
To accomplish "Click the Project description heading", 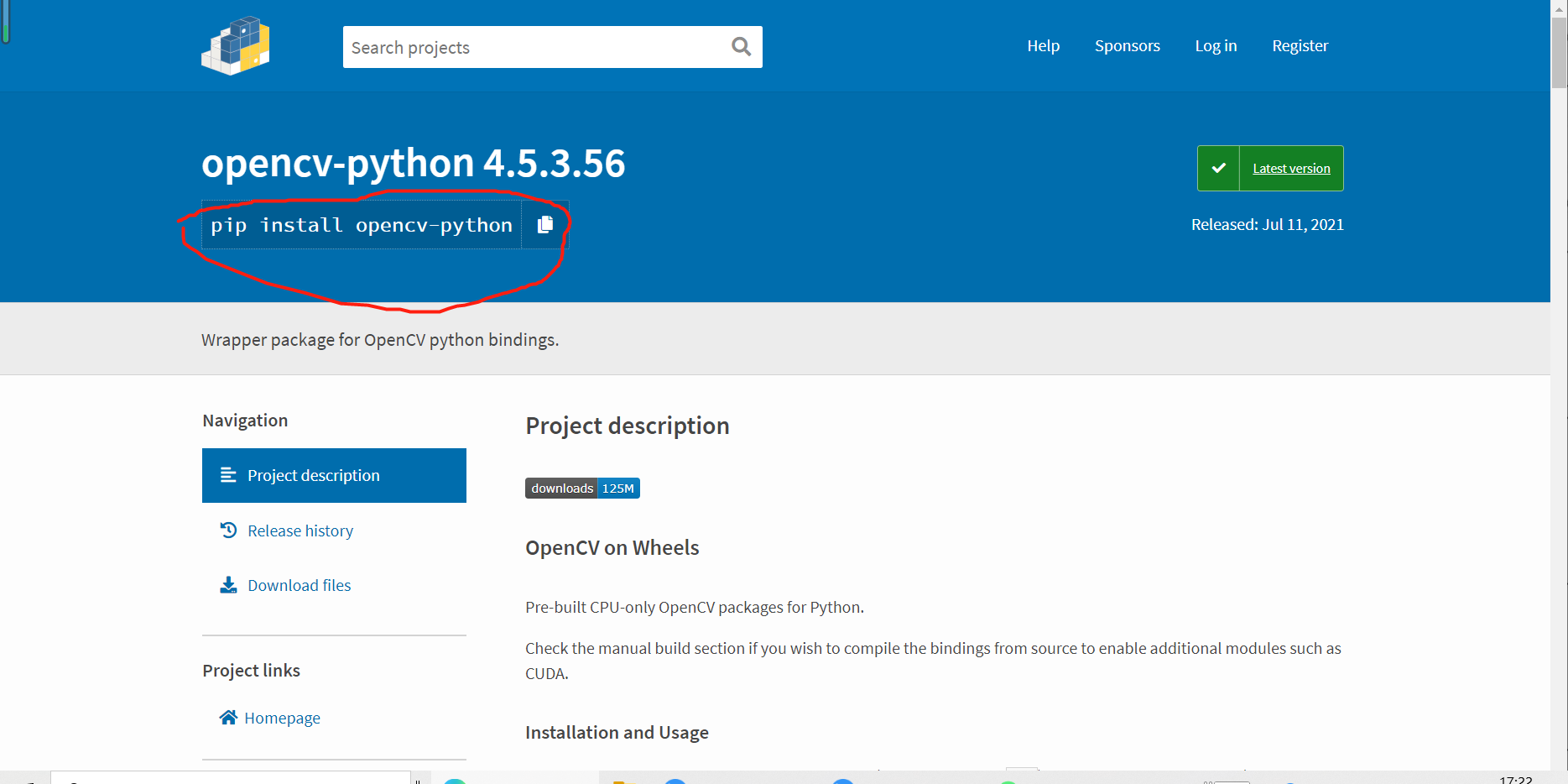I will coord(628,426).
